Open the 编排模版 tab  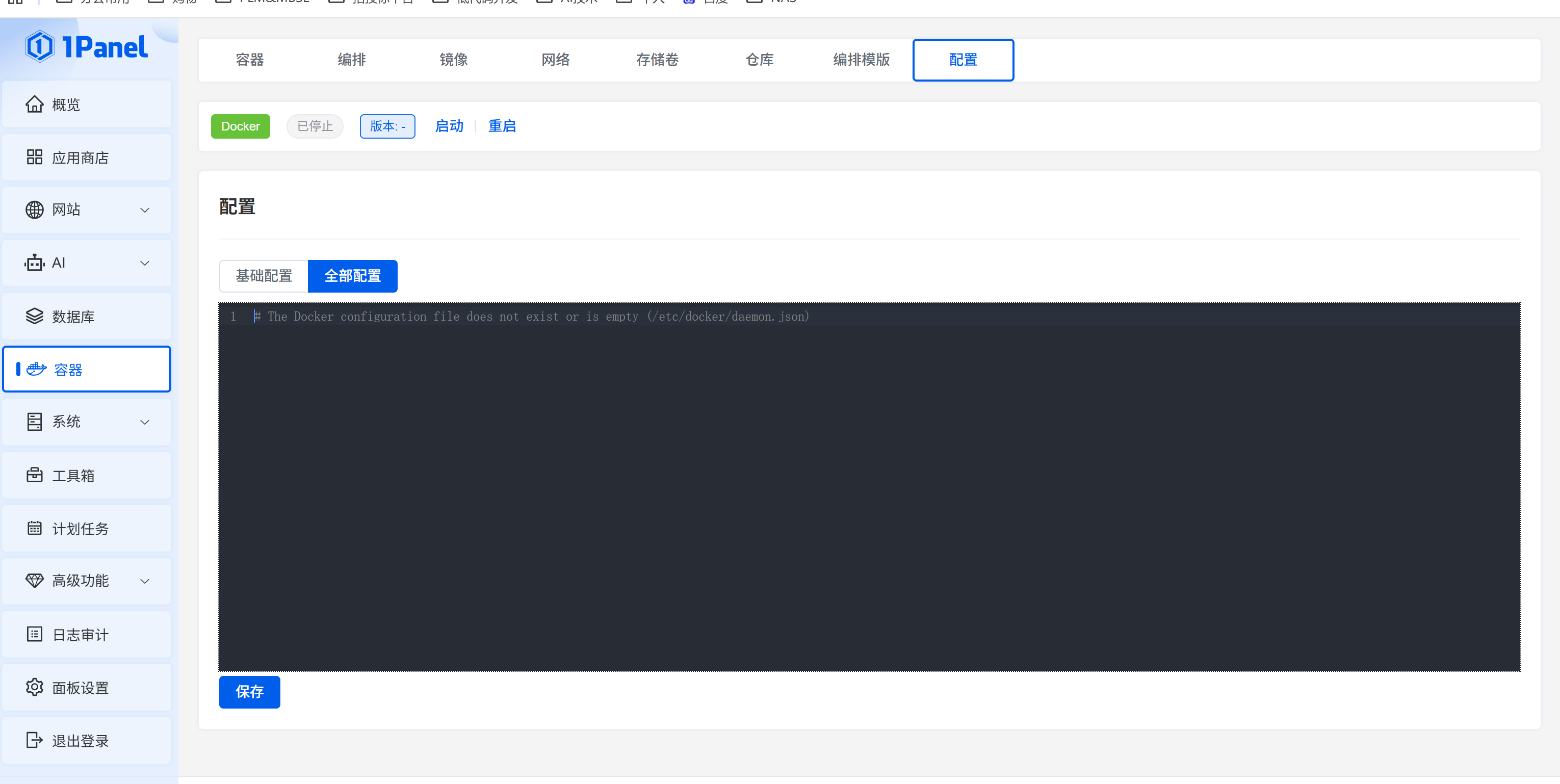861,60
